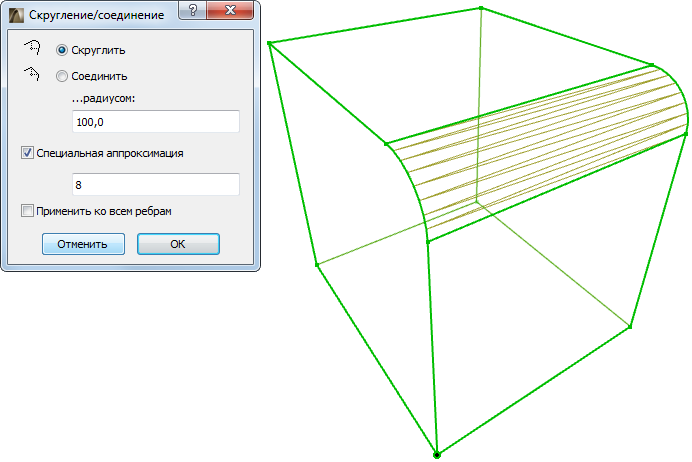Enable Применить ко всем ребрам checkbox
This screenshot has width=692, height=462.
[x=27, y=211]
